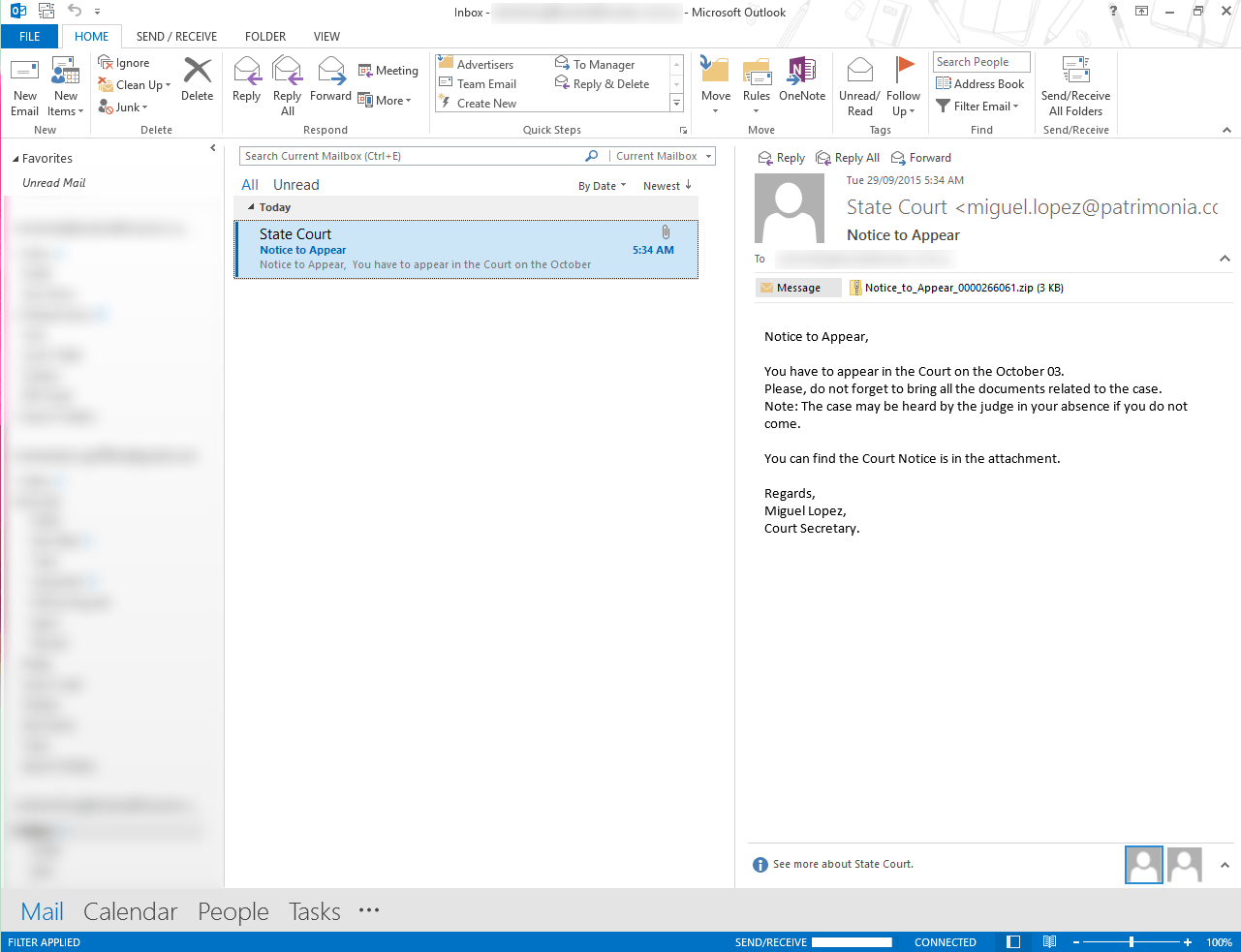Open the FILE tab
Viewport: 1241px width, 952px height.
30,37
